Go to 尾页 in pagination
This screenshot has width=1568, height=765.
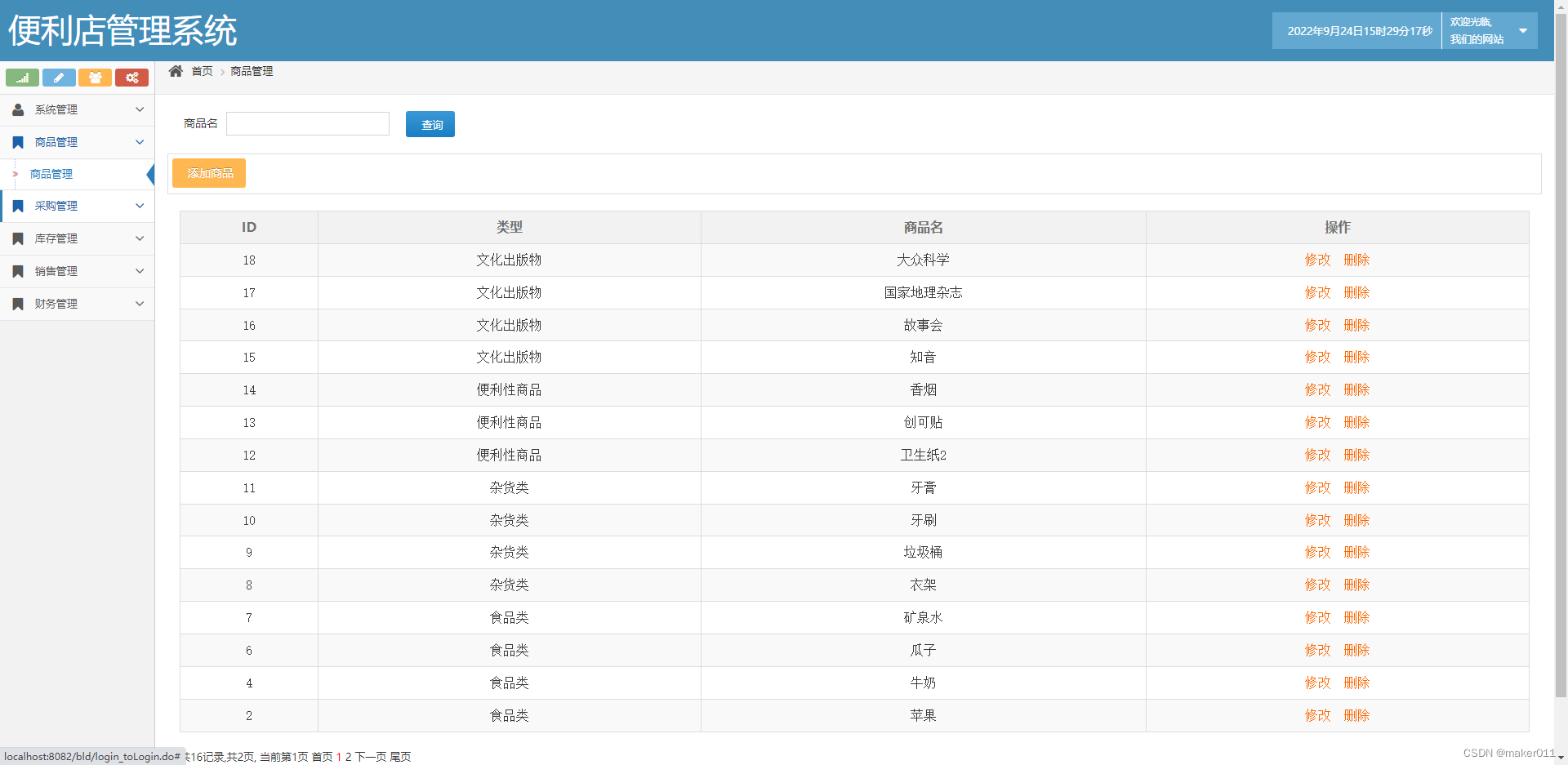coord(400,757)
